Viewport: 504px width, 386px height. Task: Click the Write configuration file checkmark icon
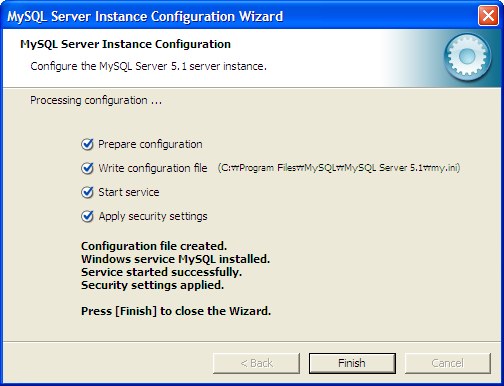(x=87, y=168)
